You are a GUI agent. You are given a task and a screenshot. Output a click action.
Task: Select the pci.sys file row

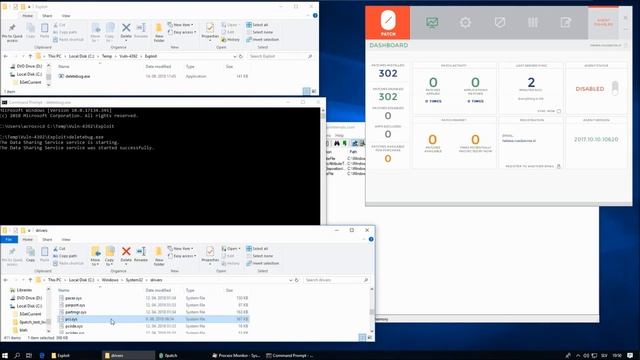(153, 319)
